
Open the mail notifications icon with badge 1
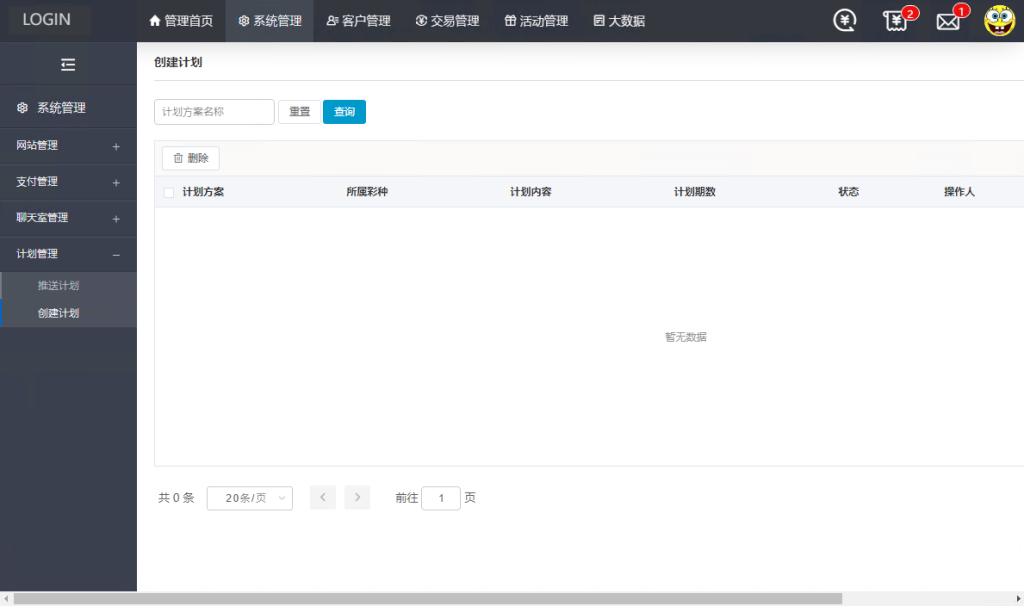click(x=947, y=20)
